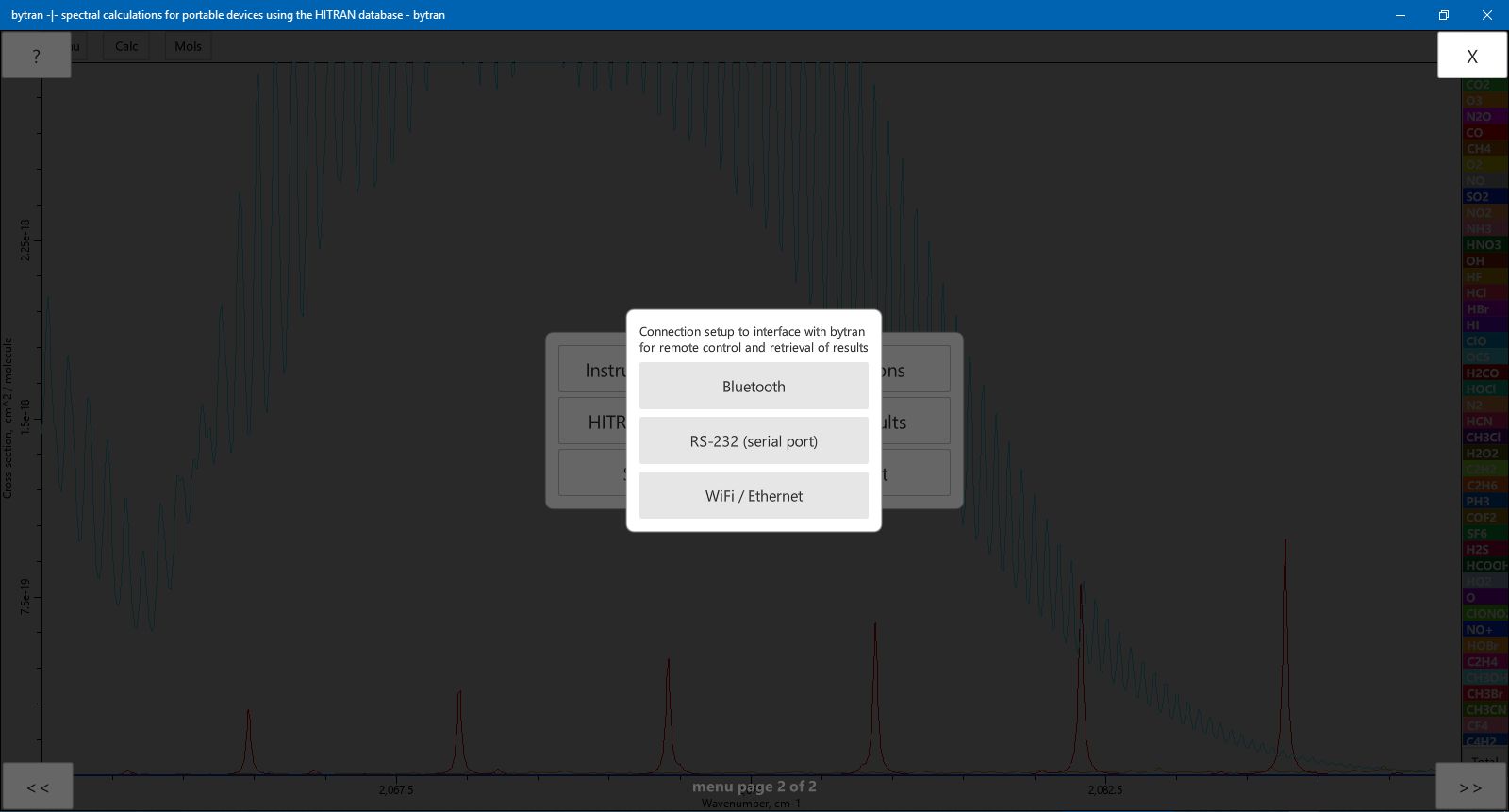Toggle the CH4 molecule entry
This screenshot has height=812, width=1509.
click(x=1484, y=149)
